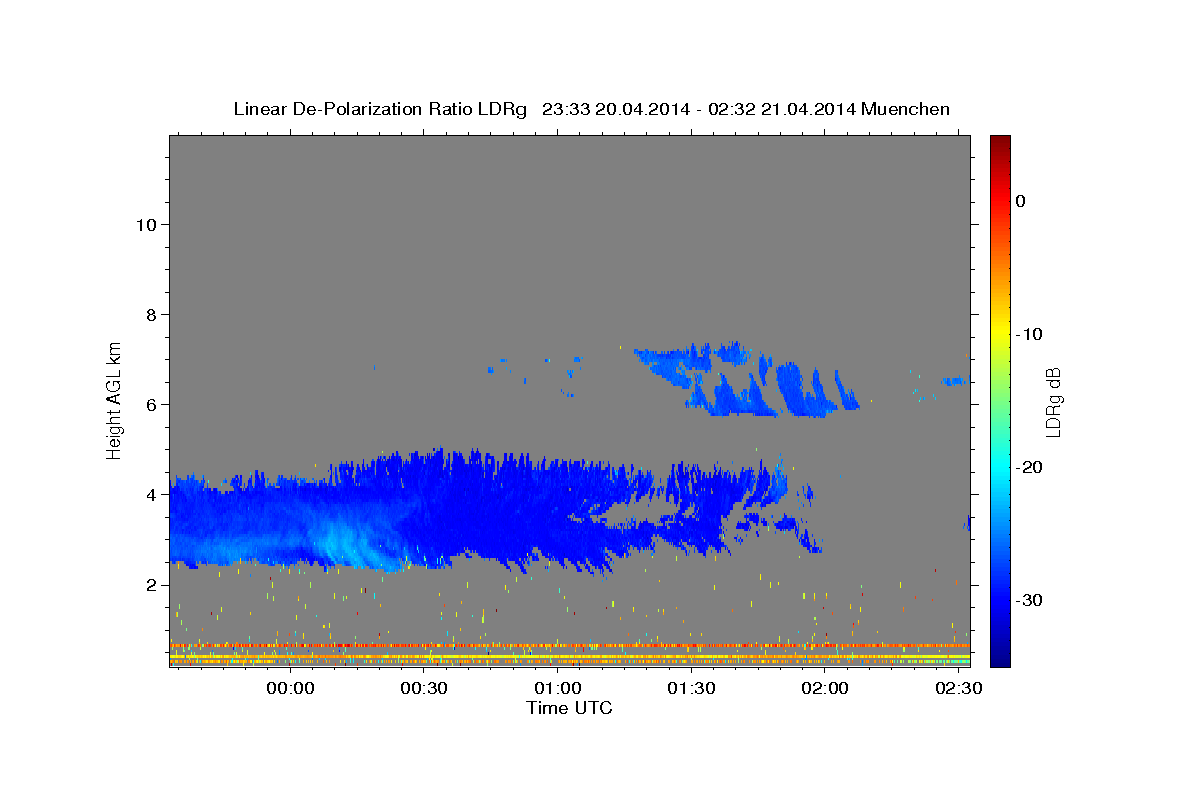The image size is (1200, 800).
Task: Click the x-axis tick label '00:00'
Action: 291,689
